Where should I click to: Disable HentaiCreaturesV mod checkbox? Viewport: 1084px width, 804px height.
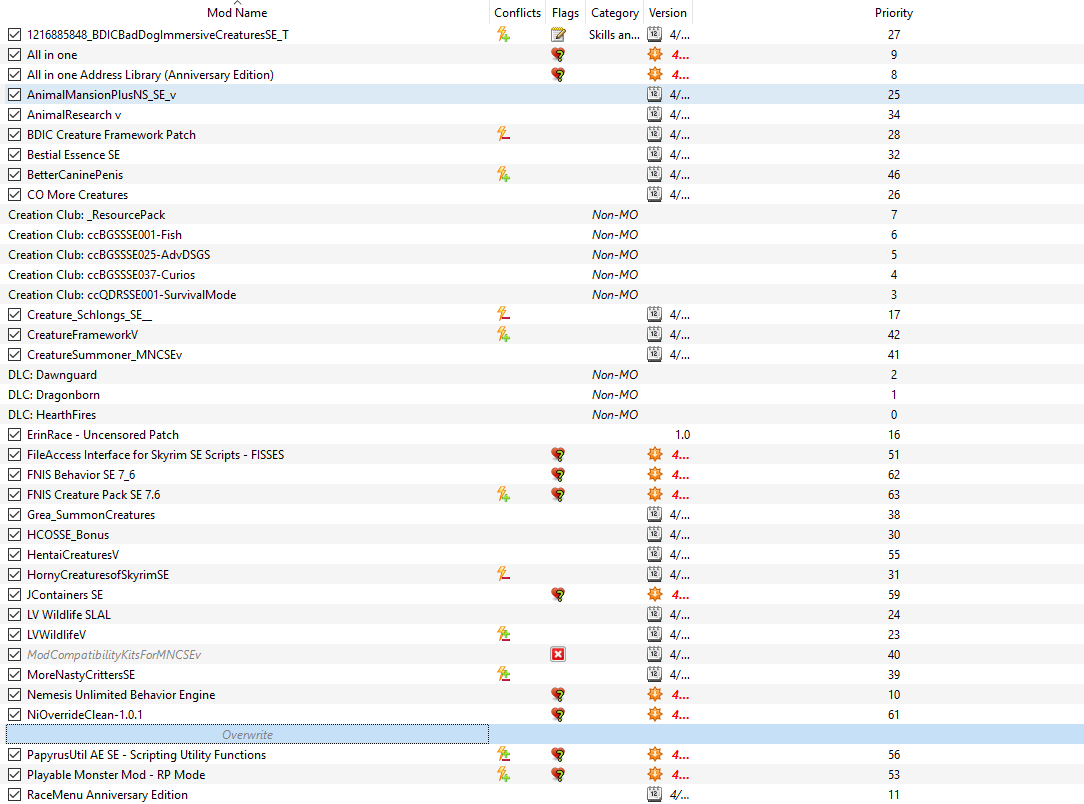[15, 555]
